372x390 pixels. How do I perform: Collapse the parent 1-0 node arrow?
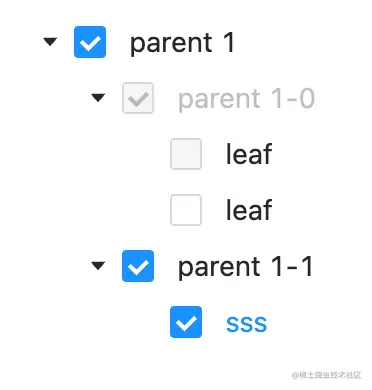(x=98, y=98)
